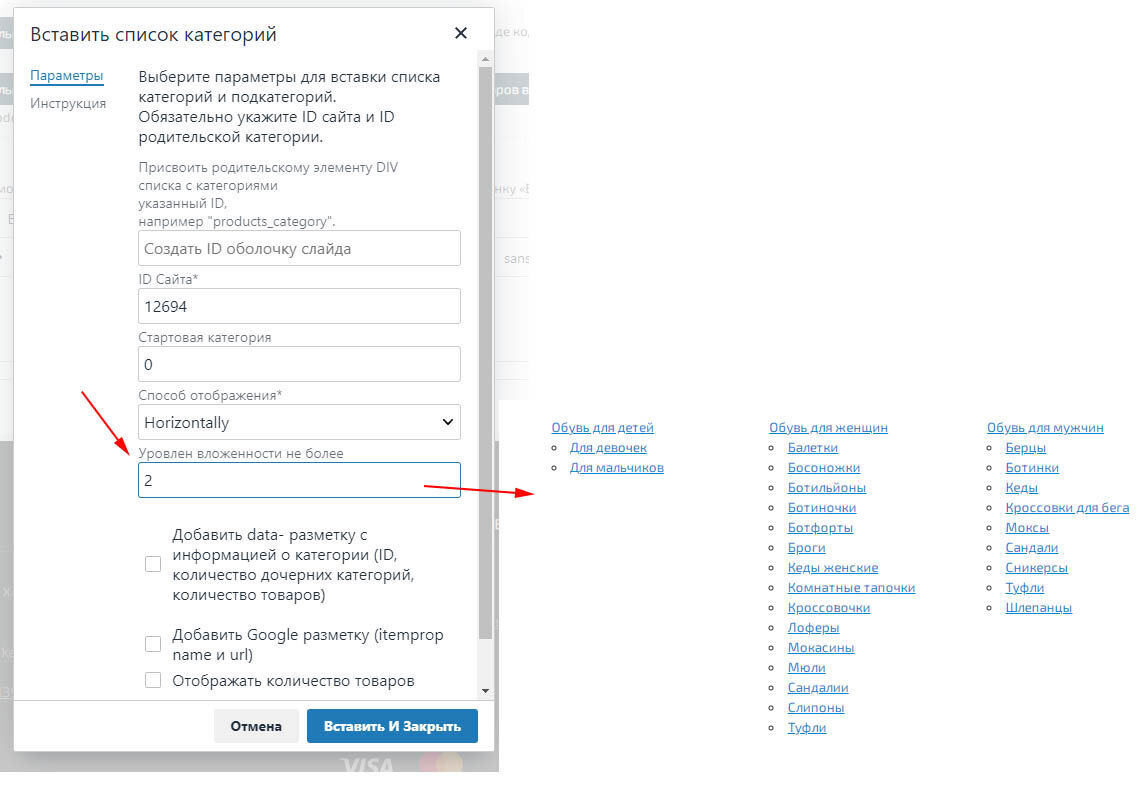Click the 'Вставить И Закрыть' button

coord(392,726)
